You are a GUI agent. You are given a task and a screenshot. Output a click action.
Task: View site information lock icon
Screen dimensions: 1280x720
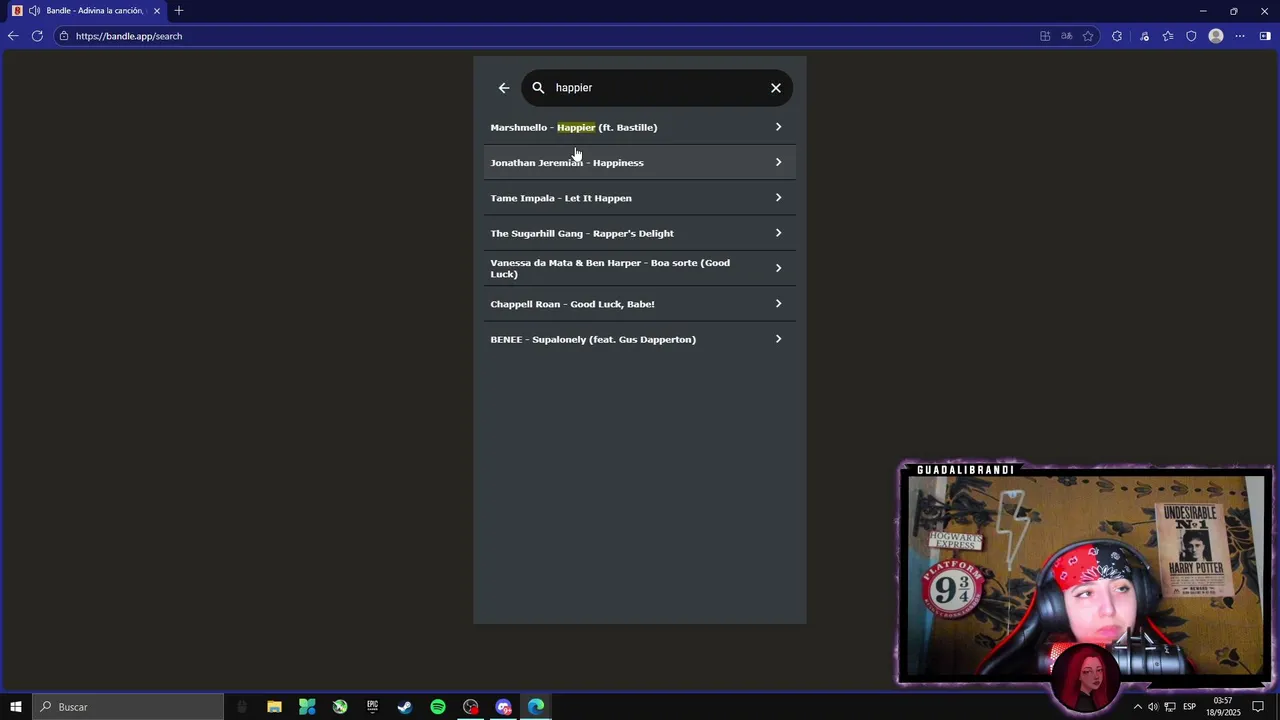click(64, 36)
